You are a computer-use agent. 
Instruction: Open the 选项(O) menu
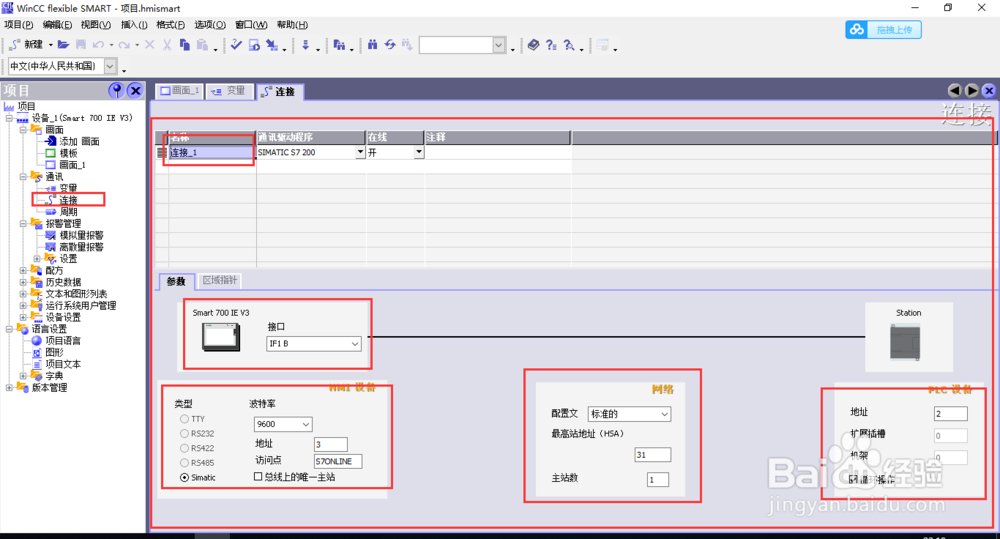[x=210, y=25]
